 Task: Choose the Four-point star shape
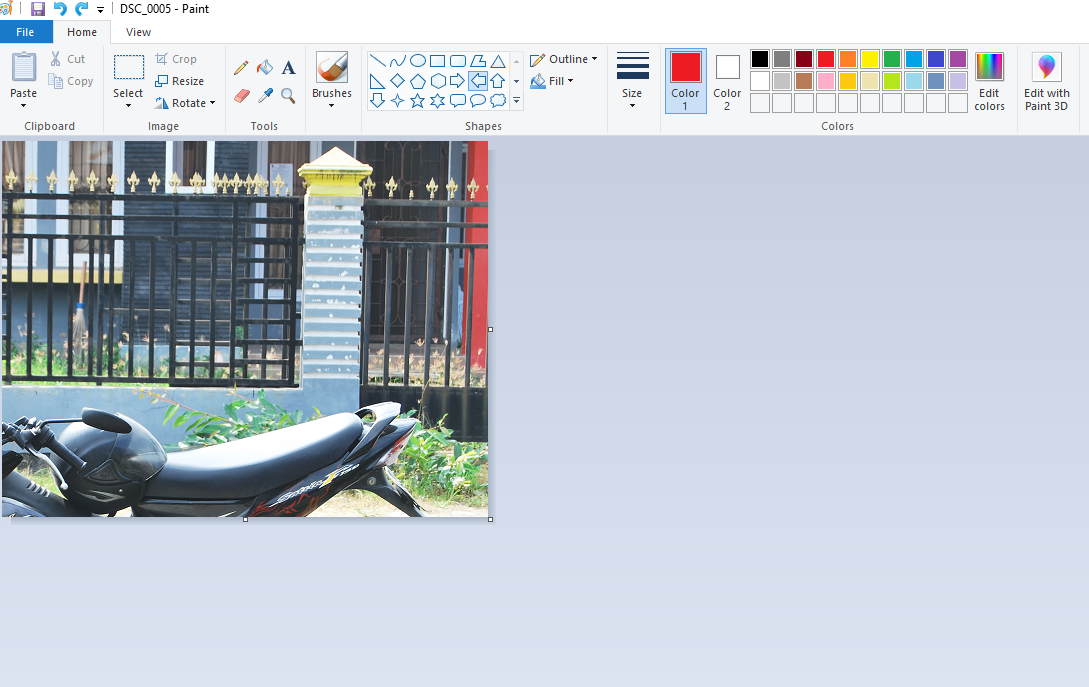(397, 101)
